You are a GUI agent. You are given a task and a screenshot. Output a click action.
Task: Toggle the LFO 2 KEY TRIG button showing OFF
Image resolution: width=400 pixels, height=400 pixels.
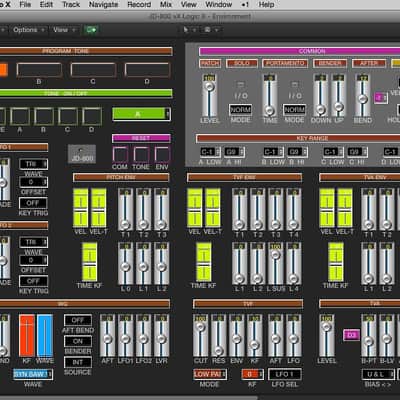pyautogui.click(x=33, y=281)
